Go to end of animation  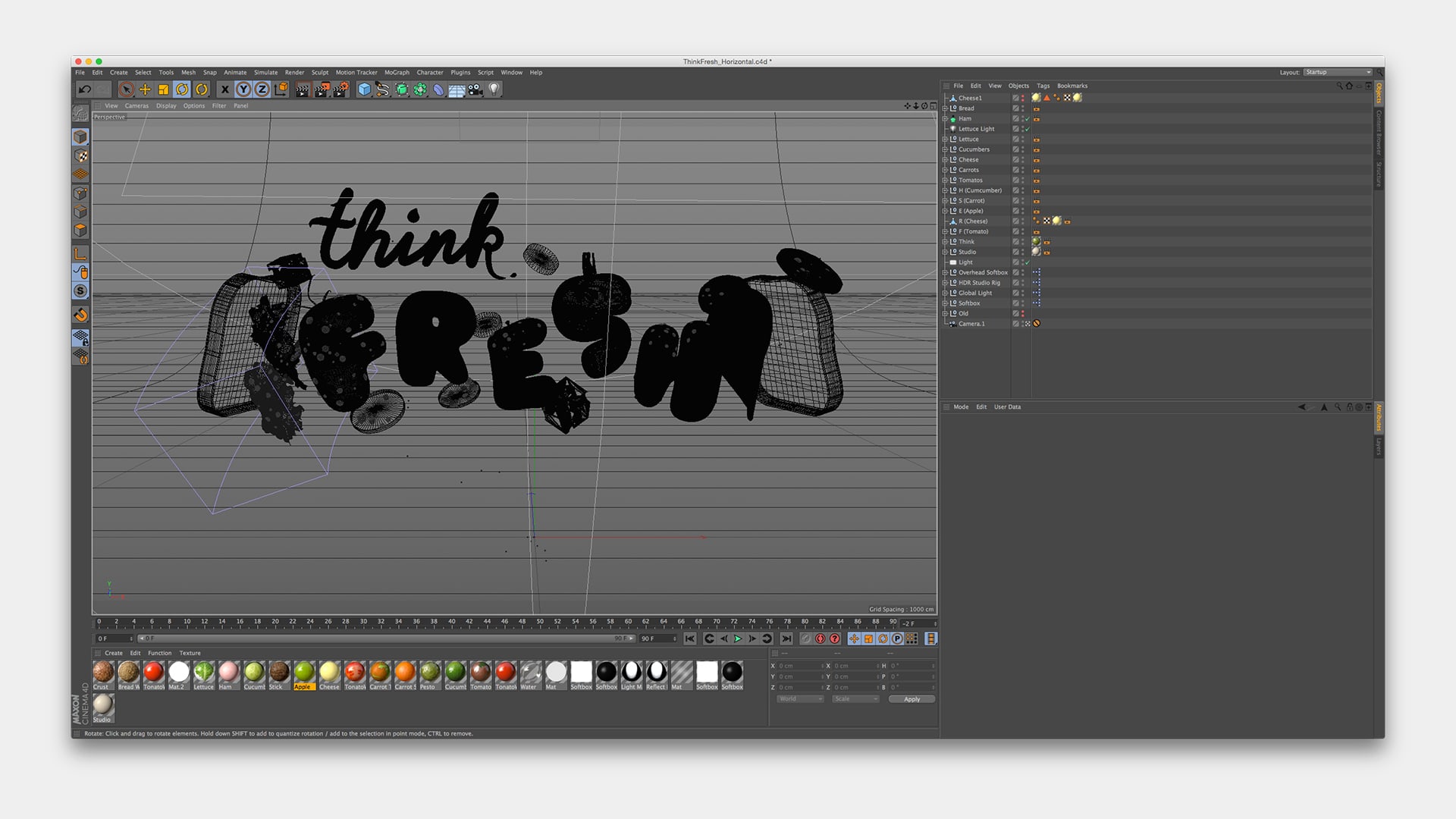[786, 639]
